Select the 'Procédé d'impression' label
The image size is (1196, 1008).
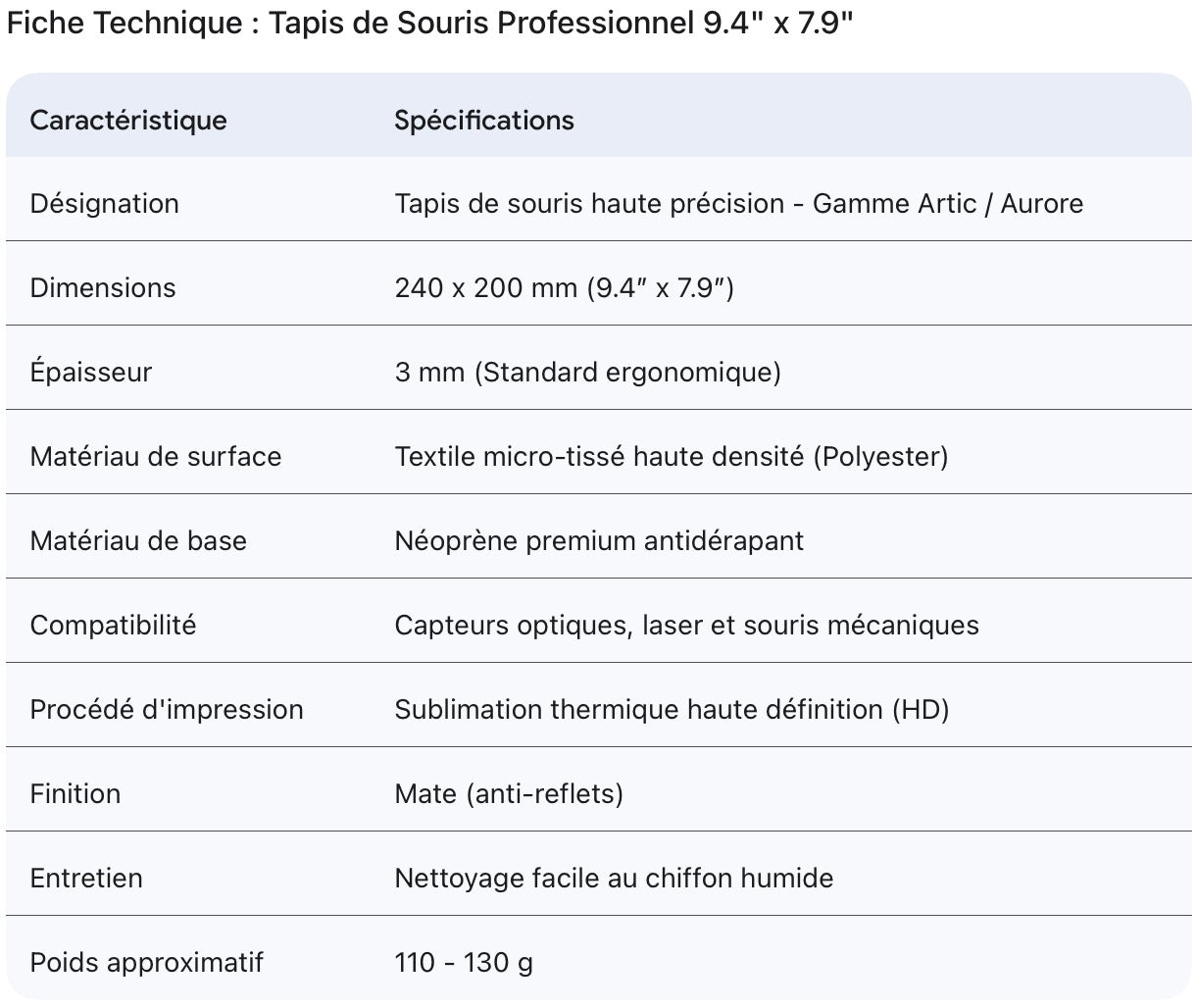pos(167,710)
